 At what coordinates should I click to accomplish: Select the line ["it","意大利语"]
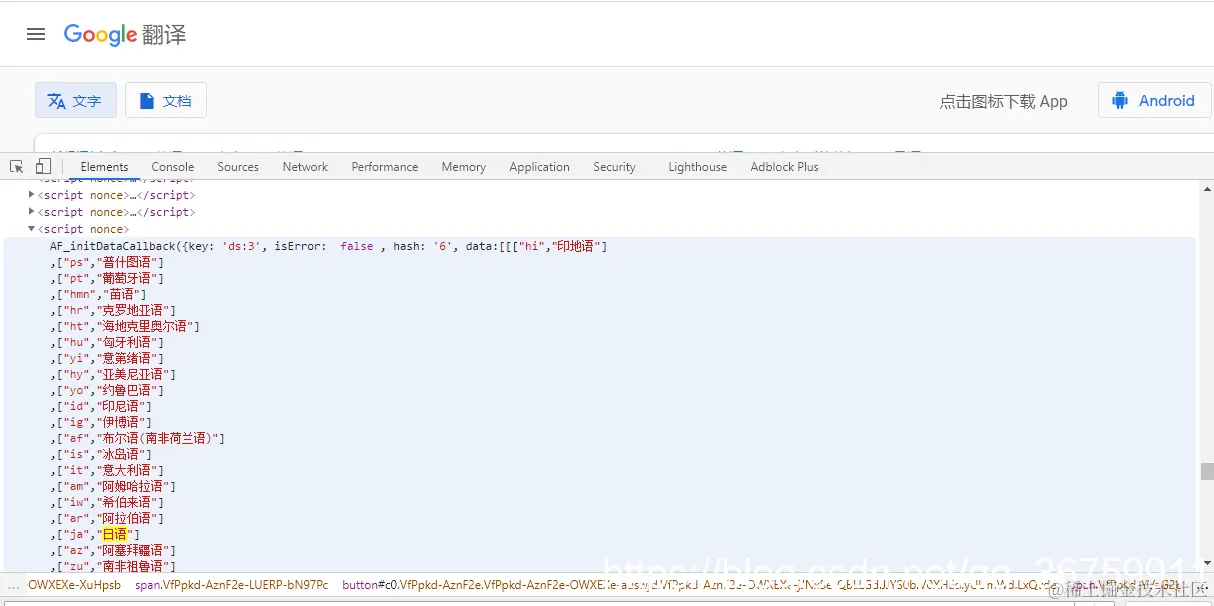(107, 470)
